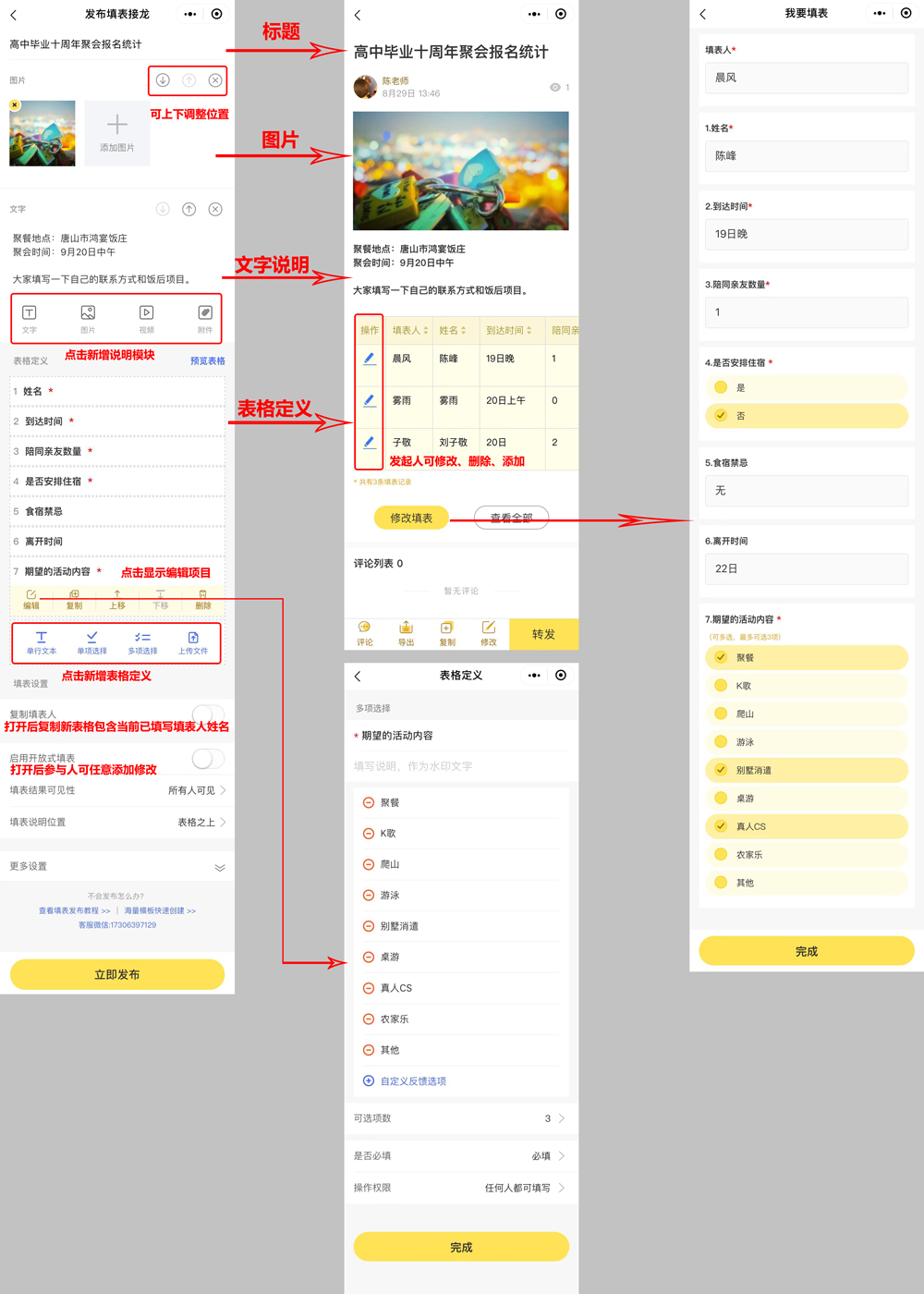Check the 农家乐 option in the fill form

(806, 855)
